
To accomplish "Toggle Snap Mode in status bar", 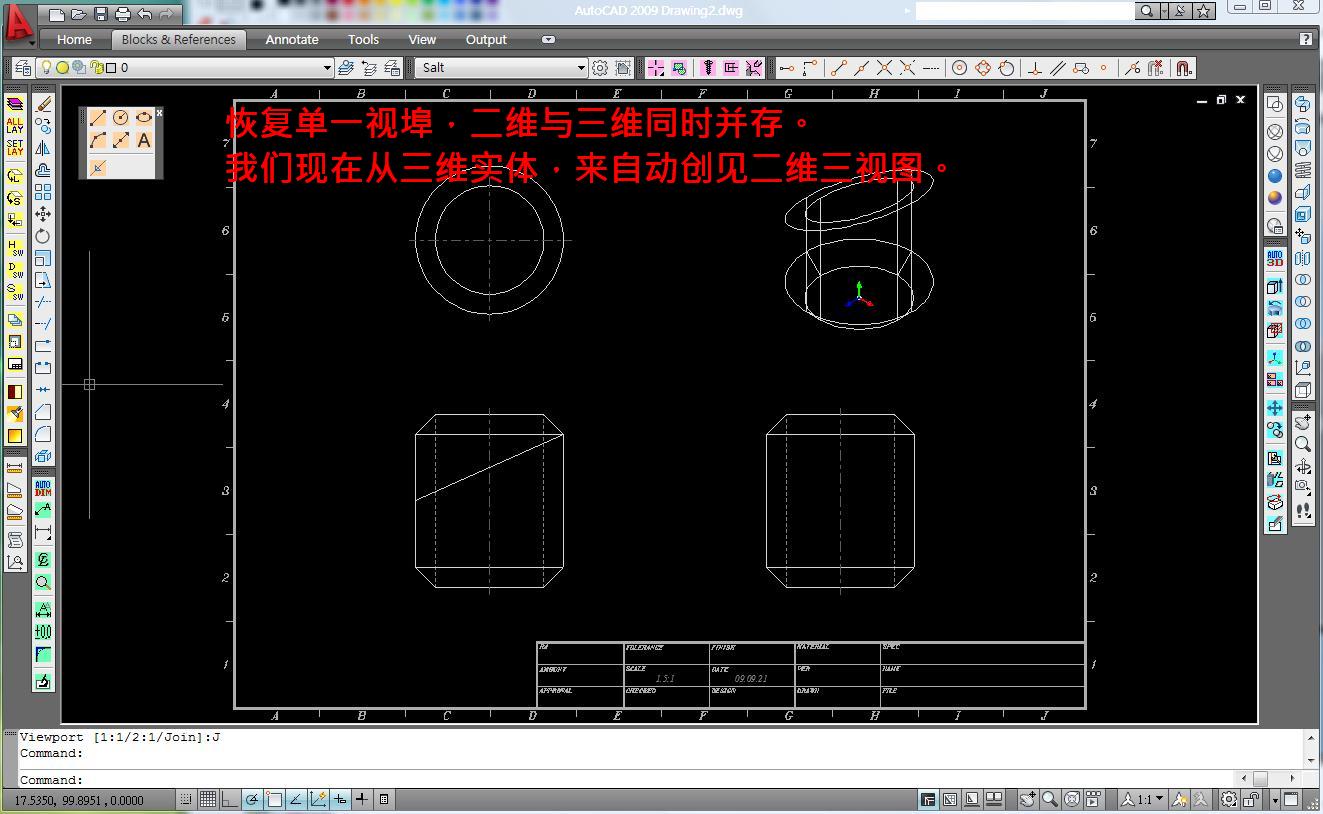I will [x=186, y=799].
